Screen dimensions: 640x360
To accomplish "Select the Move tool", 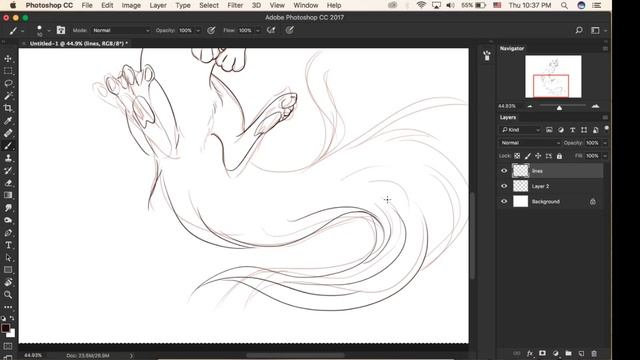I will [x=8, y=59].
